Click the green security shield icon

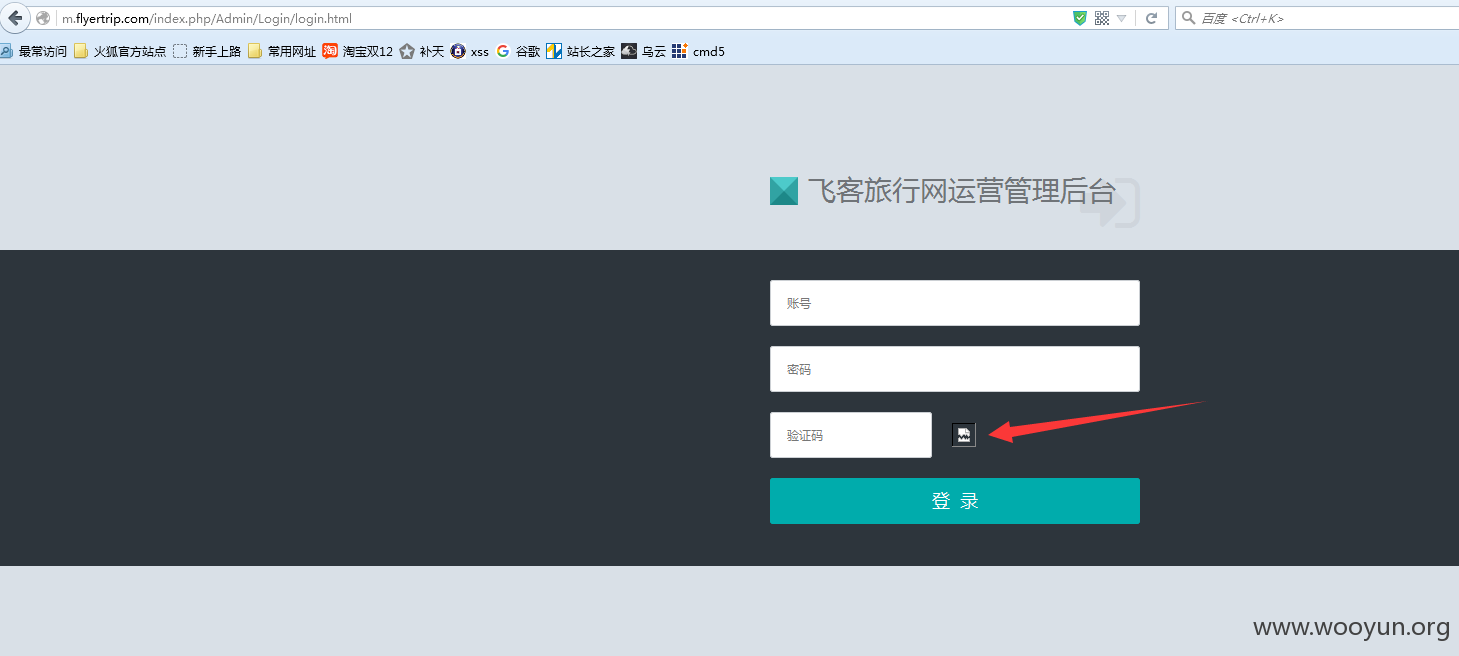click(x=1080, y=18)
